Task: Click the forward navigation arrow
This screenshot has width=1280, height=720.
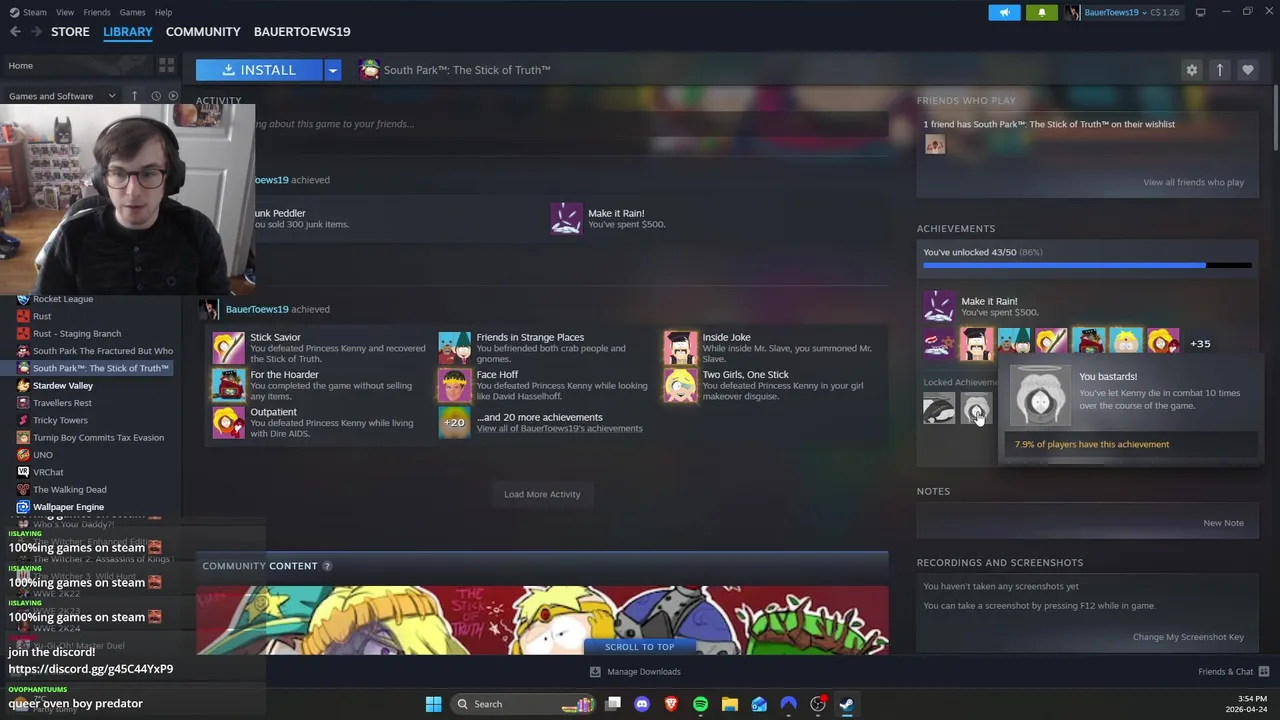Action: [37, 32]
